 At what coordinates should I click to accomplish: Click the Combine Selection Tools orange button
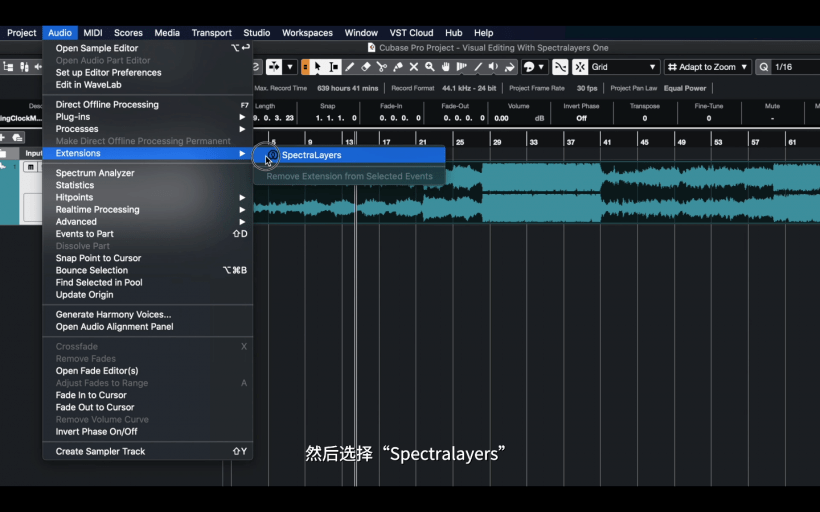click(x=305, y=67)
